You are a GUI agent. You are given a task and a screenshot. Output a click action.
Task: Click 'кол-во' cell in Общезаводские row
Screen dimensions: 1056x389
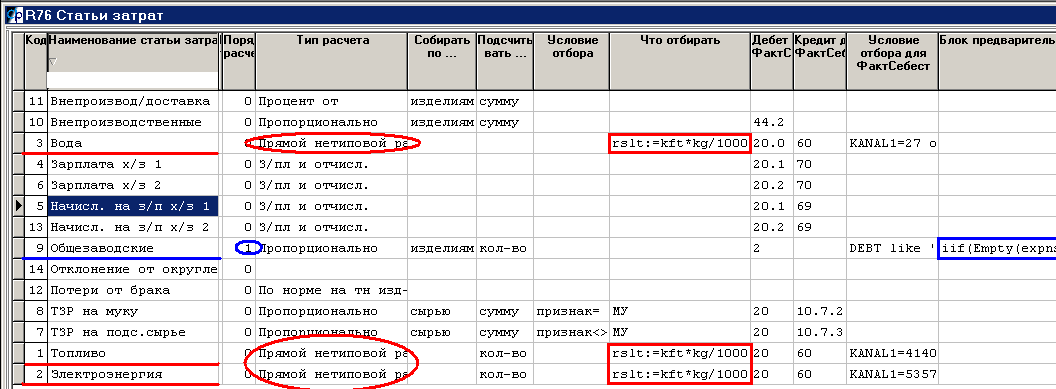[504, 248]
